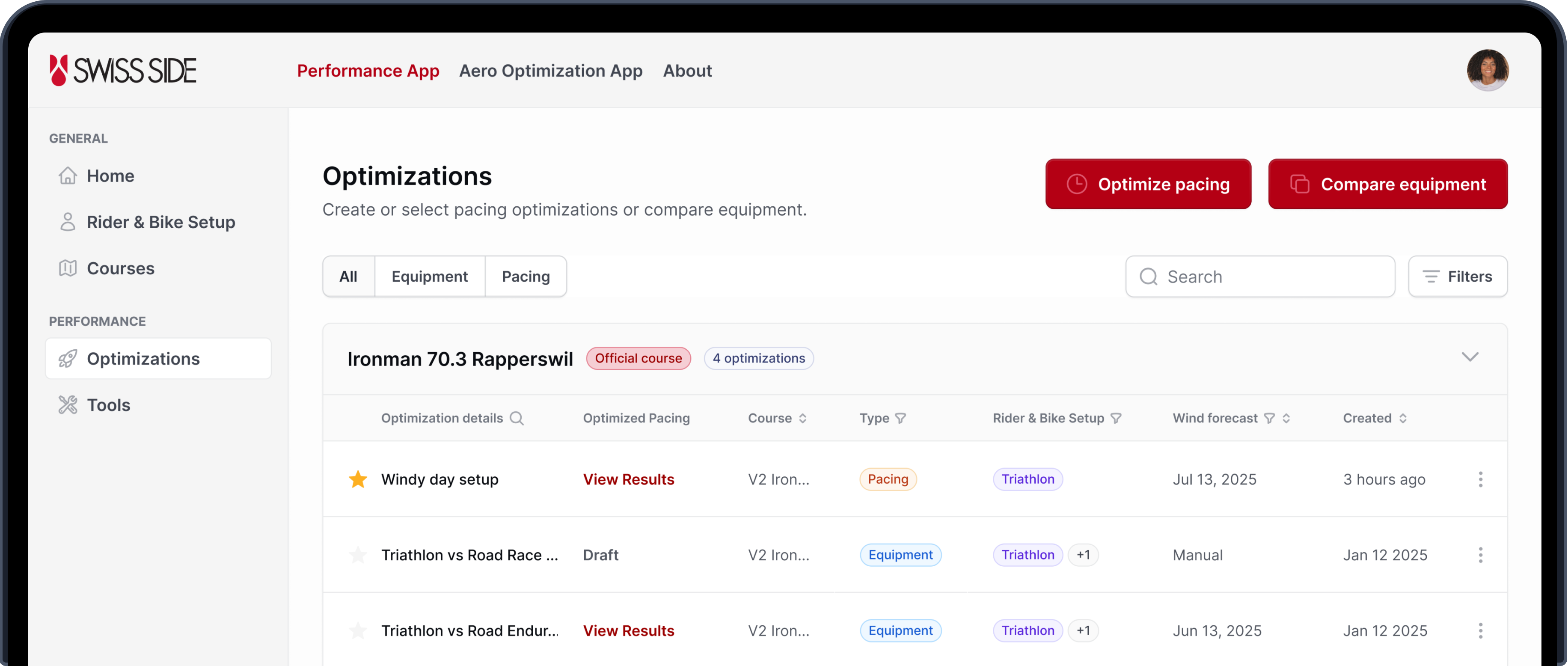The height and width of the screenshot is (666, 1568).
Task: Filter Rider & Bike Setup column
Action: click(1116, 418)
